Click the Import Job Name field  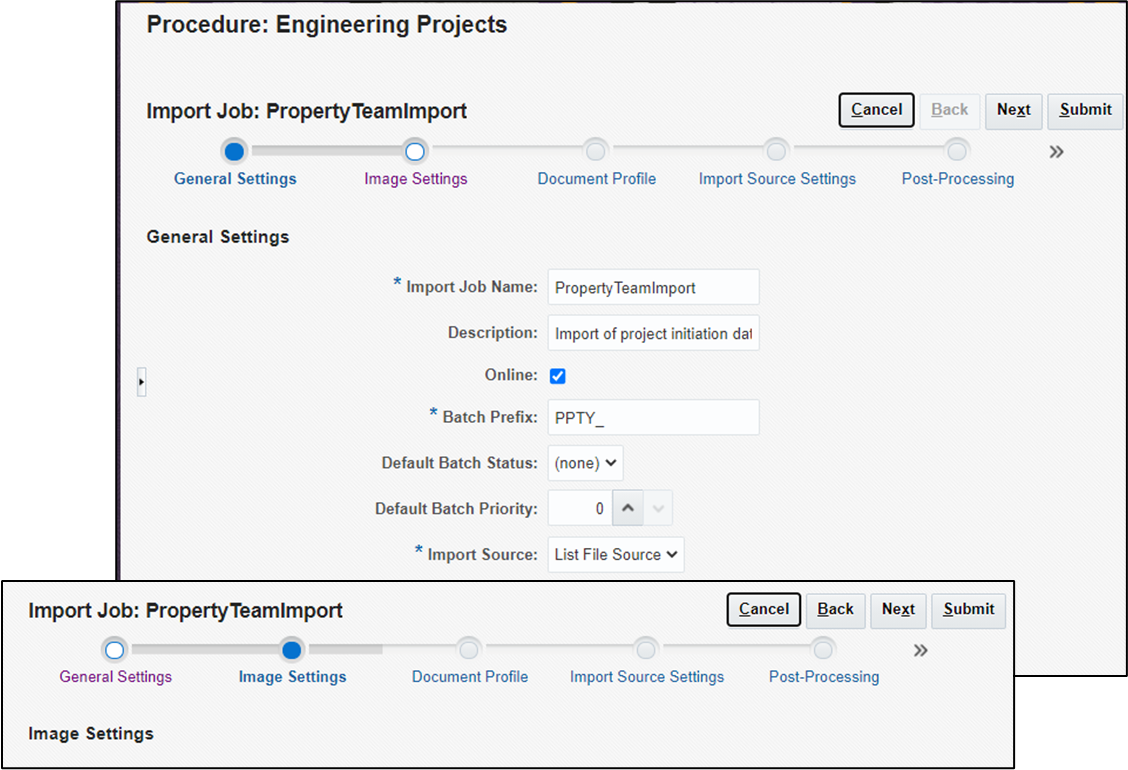pyautogui.click(x=653, y=287)
